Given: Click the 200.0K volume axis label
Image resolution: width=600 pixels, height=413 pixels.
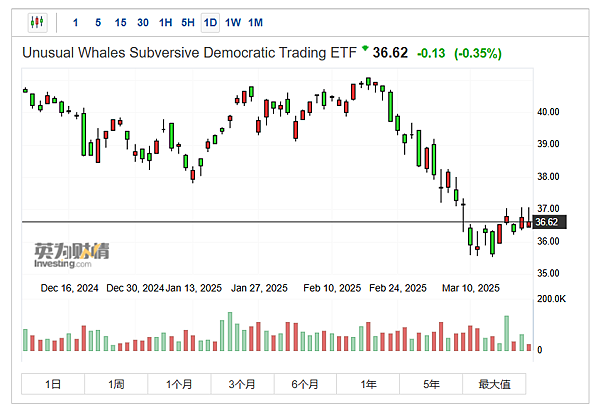Looking at the screenshot, I should [x=551, y=299].
